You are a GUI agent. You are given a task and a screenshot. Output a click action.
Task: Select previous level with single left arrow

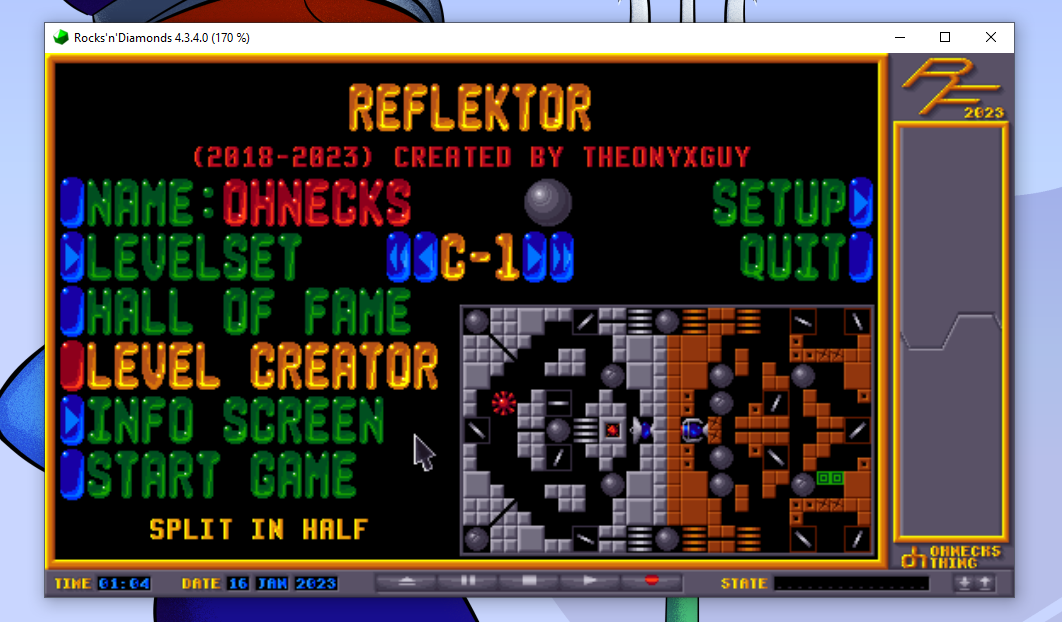click(x=426, y=256)
